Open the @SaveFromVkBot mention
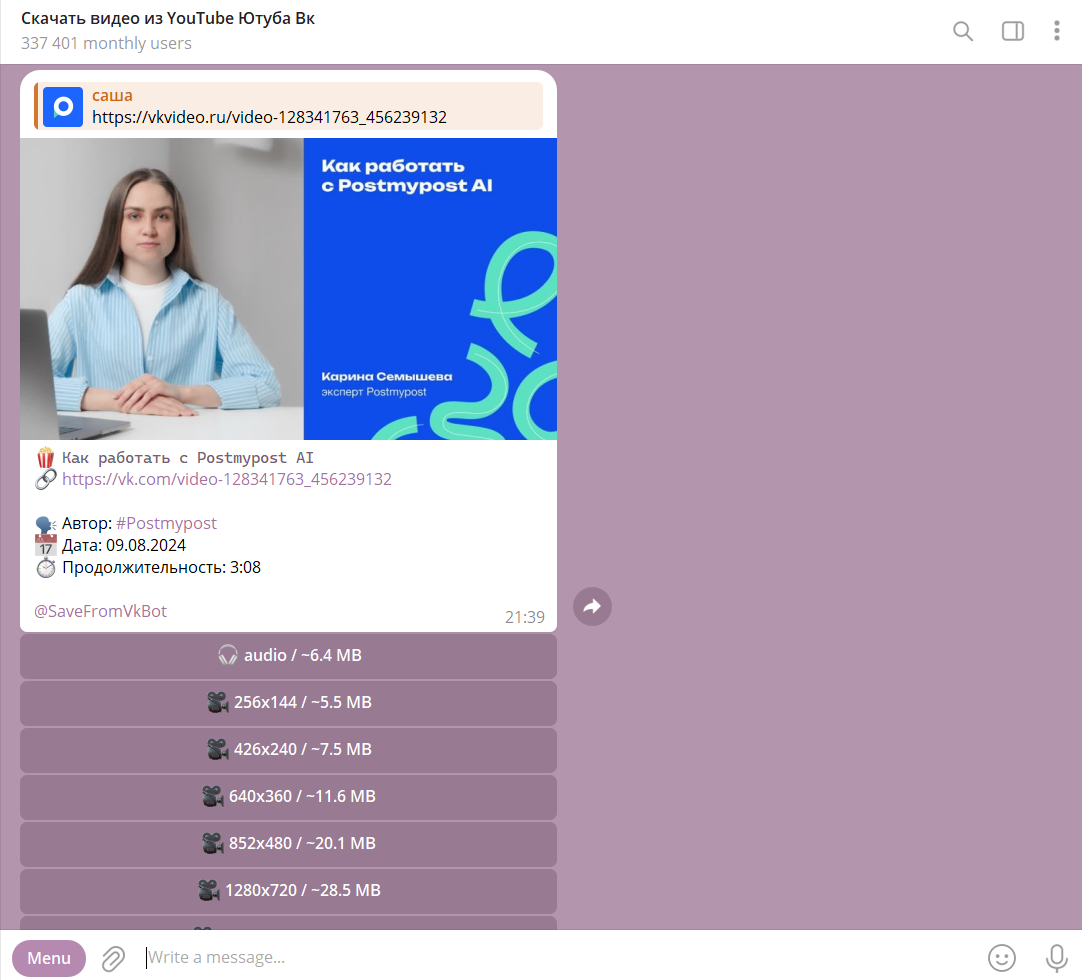Viewport: 1082px width, 980px height. (x=101, y=611)
